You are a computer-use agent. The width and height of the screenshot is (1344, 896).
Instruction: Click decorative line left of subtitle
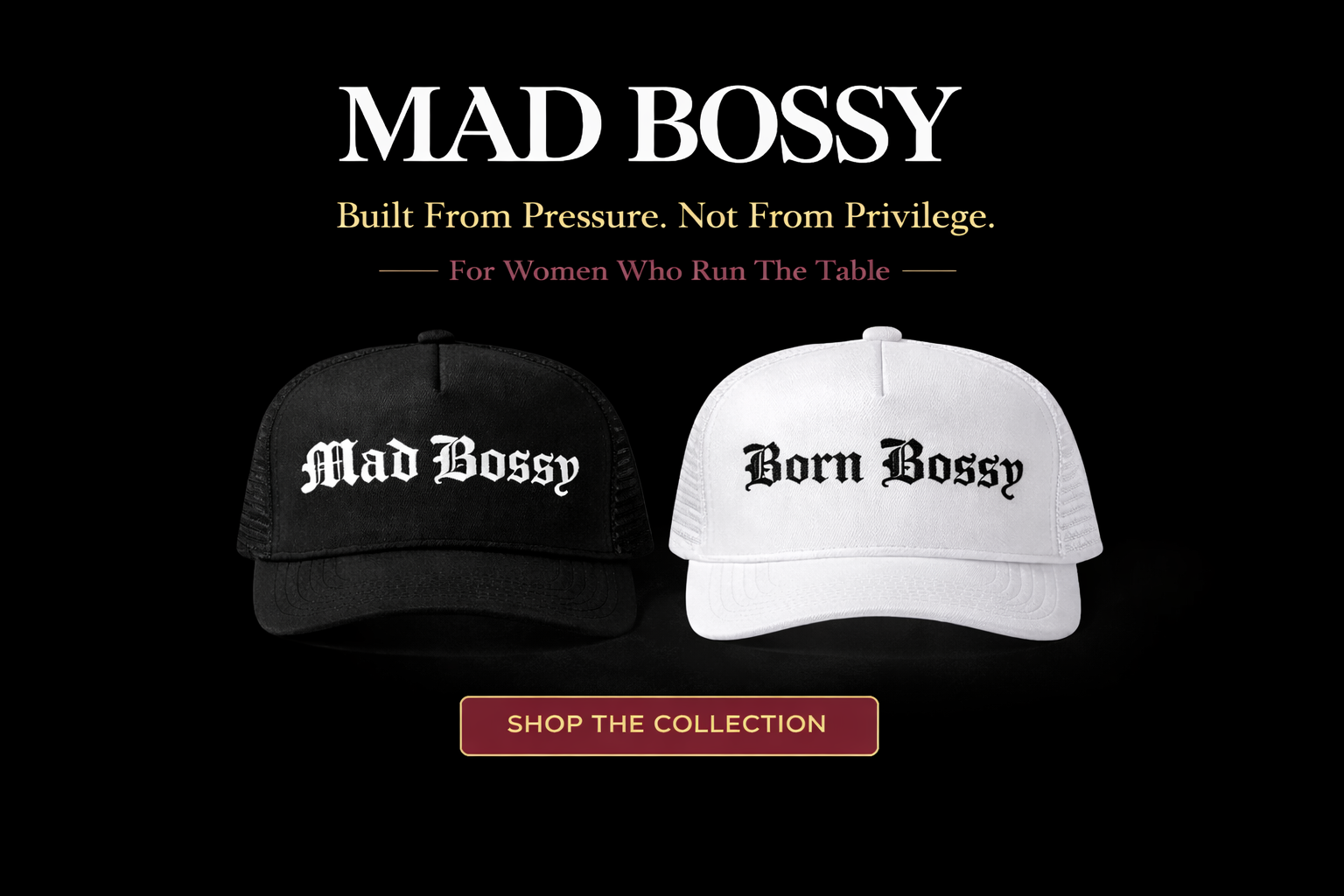click(x=409, y=271)
